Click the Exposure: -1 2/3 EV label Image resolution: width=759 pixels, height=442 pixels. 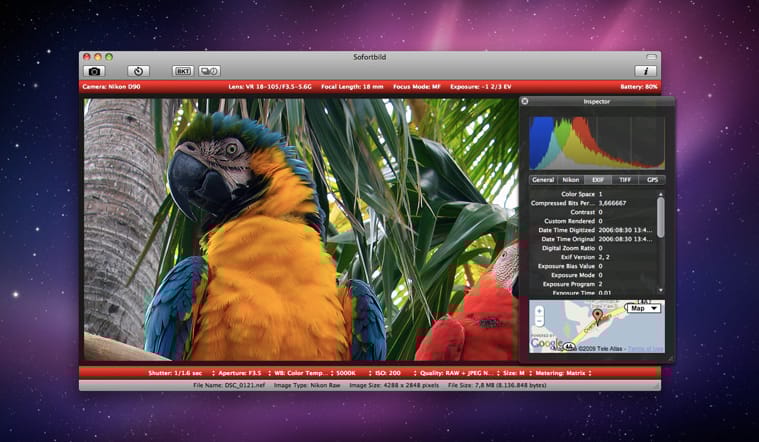point(481,87)
